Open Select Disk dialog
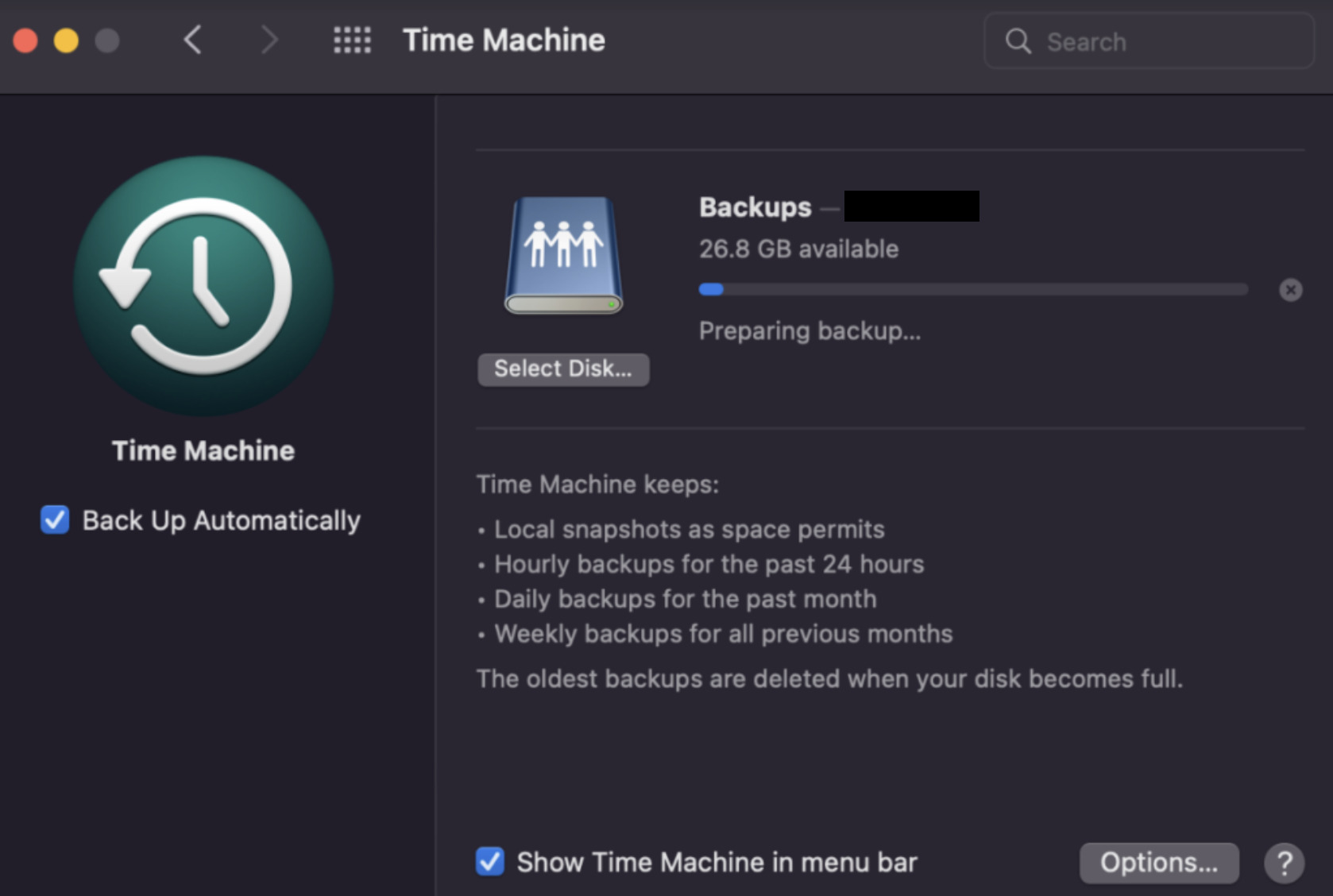Screen dimensions: 1333x896 [x=562, y=369]
